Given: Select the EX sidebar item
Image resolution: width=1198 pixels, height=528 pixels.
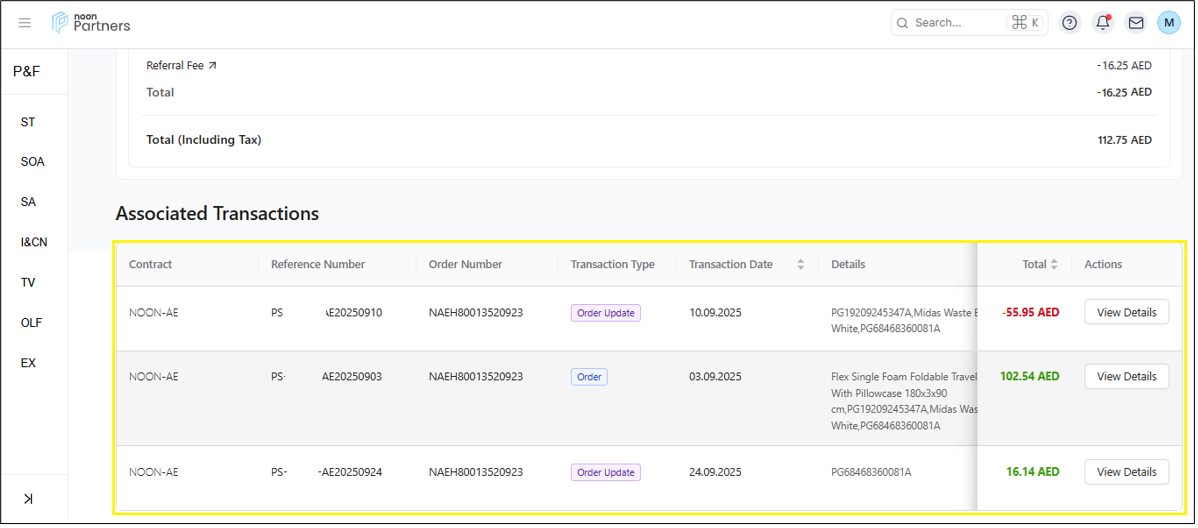Looking at the screenshot, I should point(28,363).
